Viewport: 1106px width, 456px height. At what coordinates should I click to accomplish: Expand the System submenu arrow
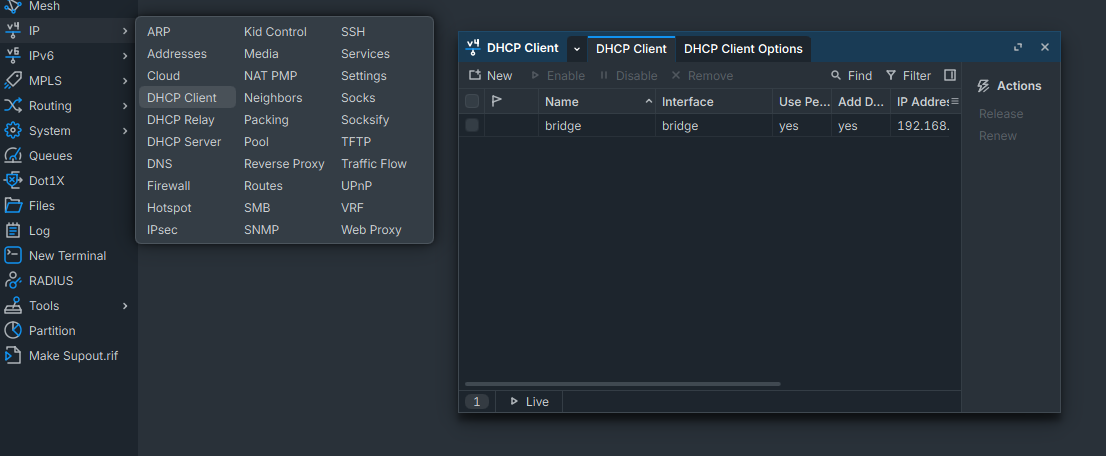125,131
